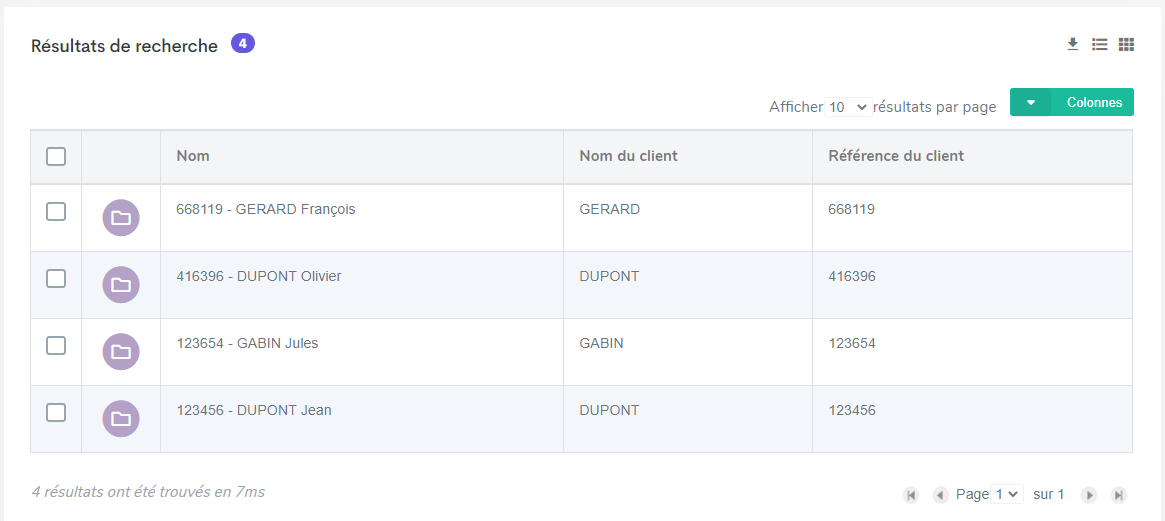Open the 416396 - DUPONT Olivier entry

[258, 276]
